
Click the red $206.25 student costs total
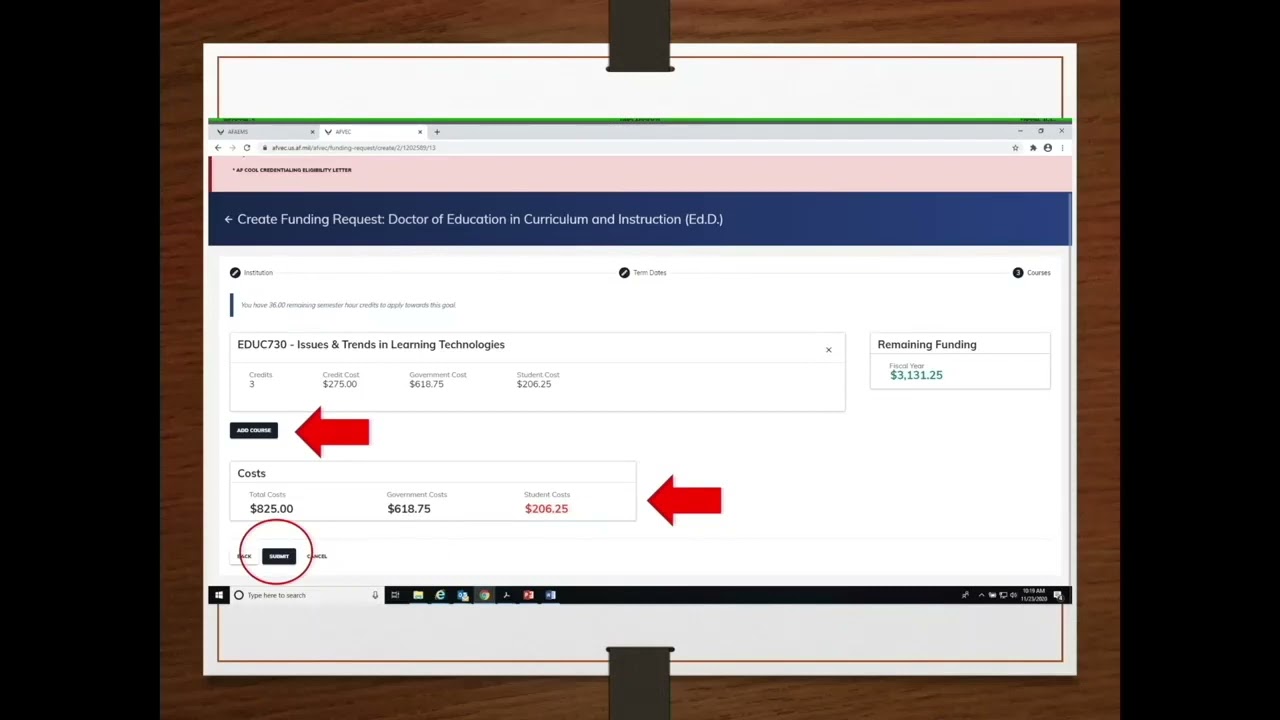coord(546,508)
